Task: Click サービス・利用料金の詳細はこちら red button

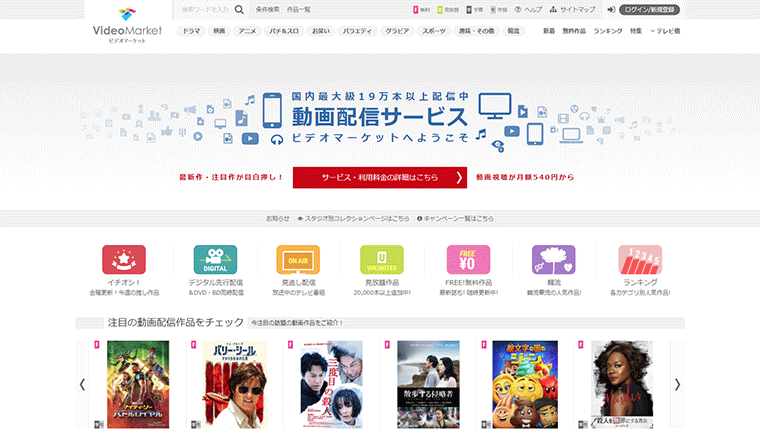Action: tap(380, 177)
